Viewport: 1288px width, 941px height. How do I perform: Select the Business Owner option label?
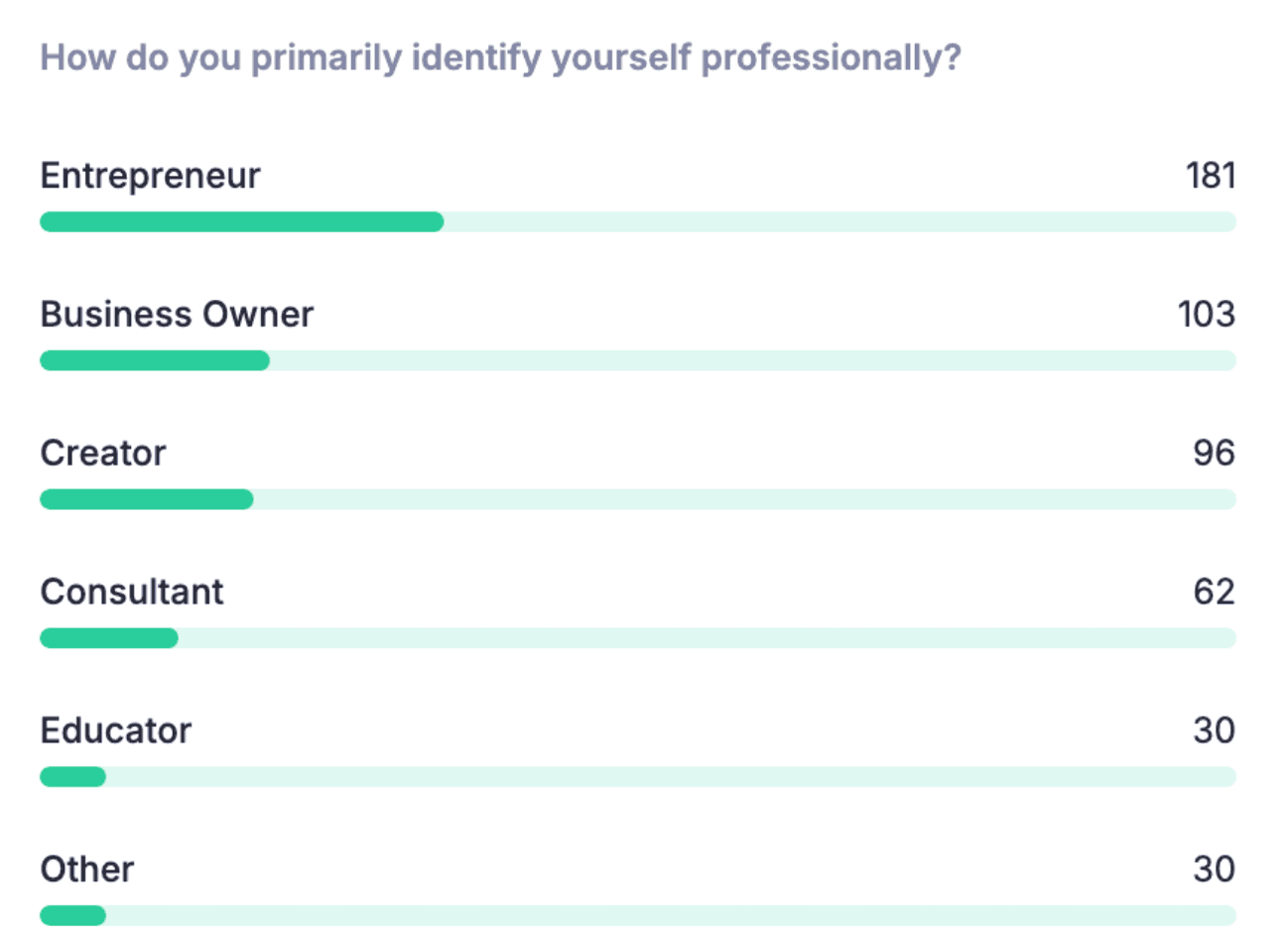[x=177, y=315]
